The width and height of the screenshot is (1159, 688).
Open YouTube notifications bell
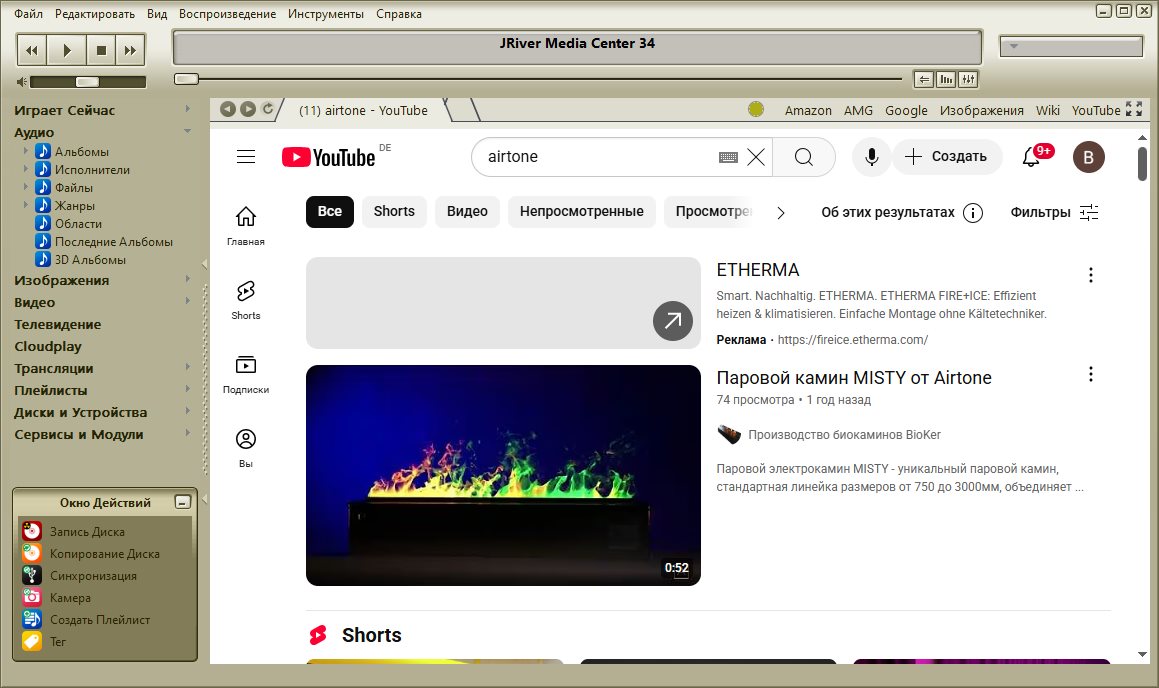[x=1031, y=157]
